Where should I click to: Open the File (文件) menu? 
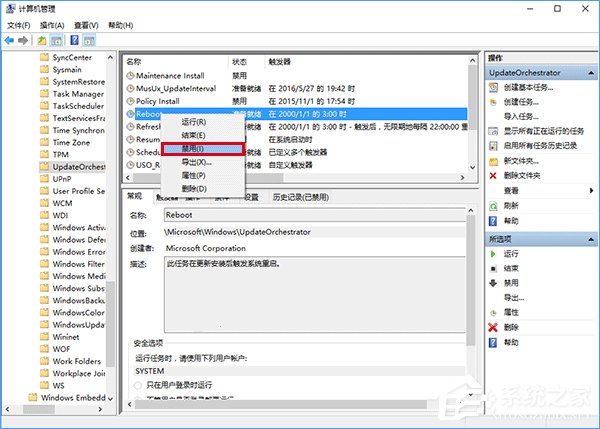point(19,24)
